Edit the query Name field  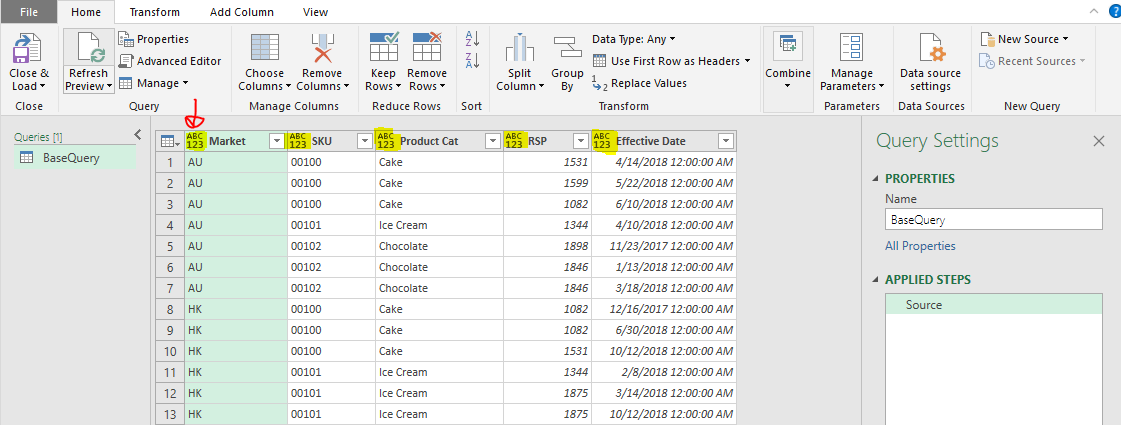point(993,219)
